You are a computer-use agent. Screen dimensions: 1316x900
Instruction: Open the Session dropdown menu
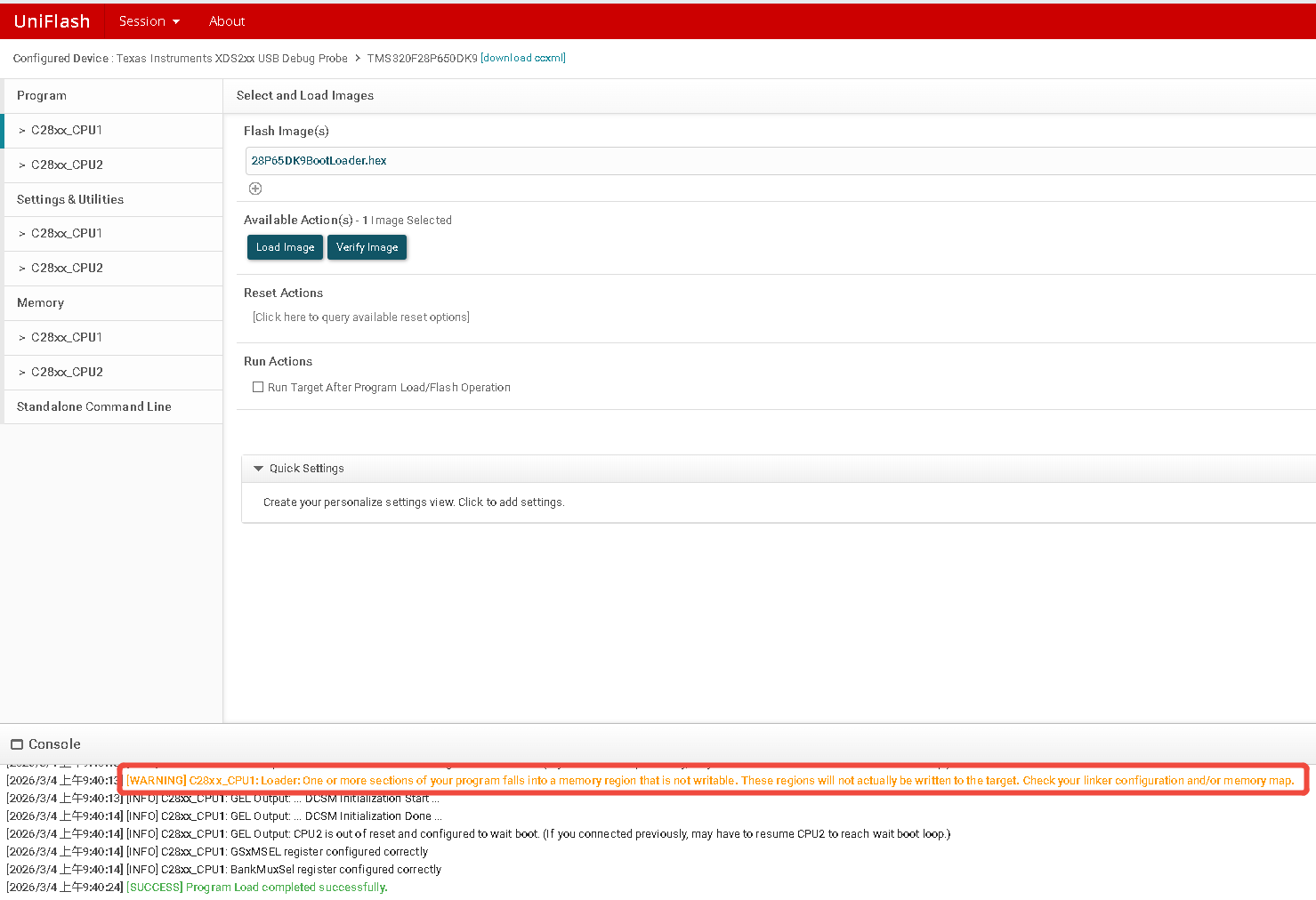pyautogui.click(x=149, y=21)
